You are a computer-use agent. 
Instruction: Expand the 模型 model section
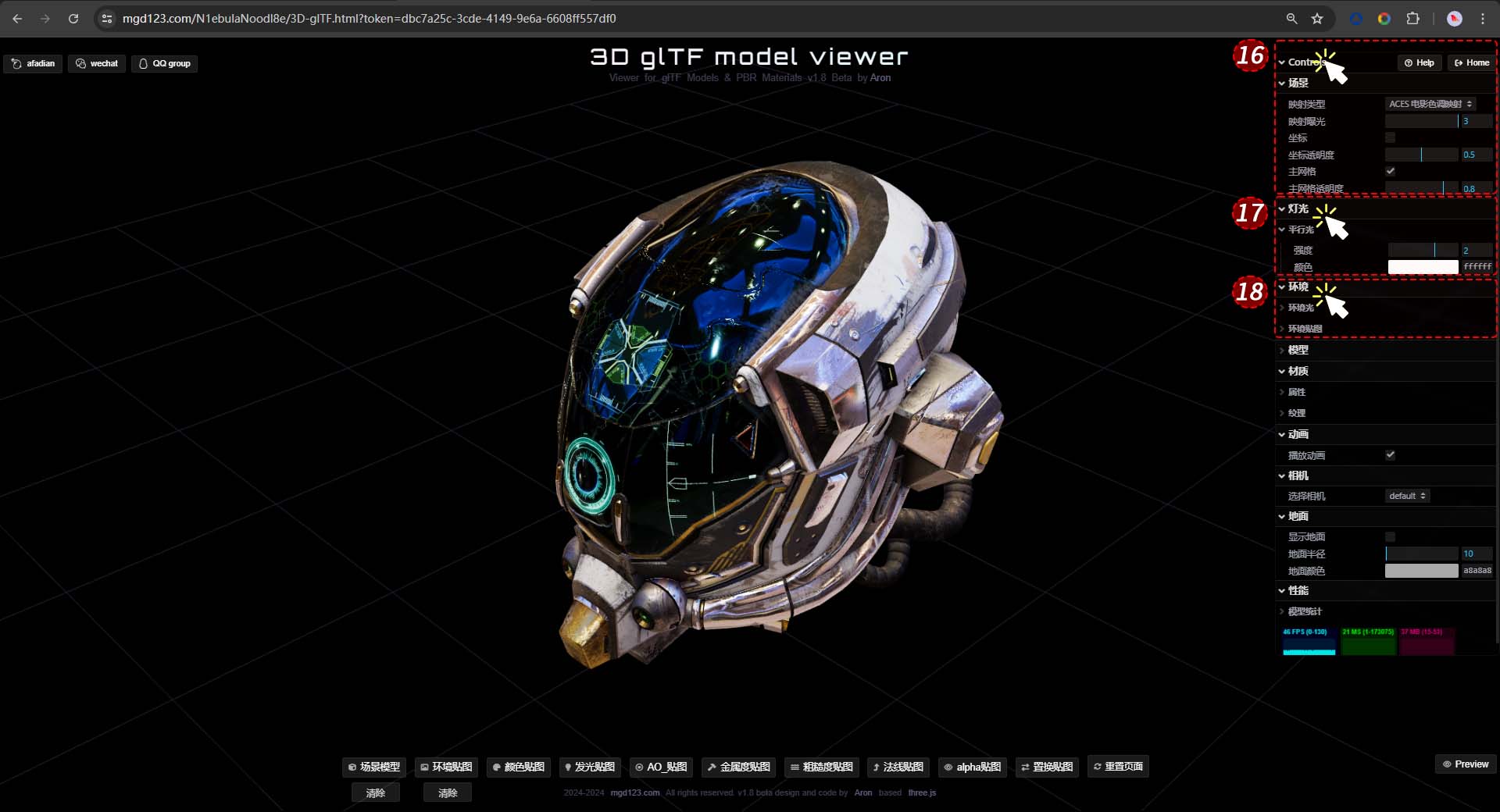coord(1298,350)
